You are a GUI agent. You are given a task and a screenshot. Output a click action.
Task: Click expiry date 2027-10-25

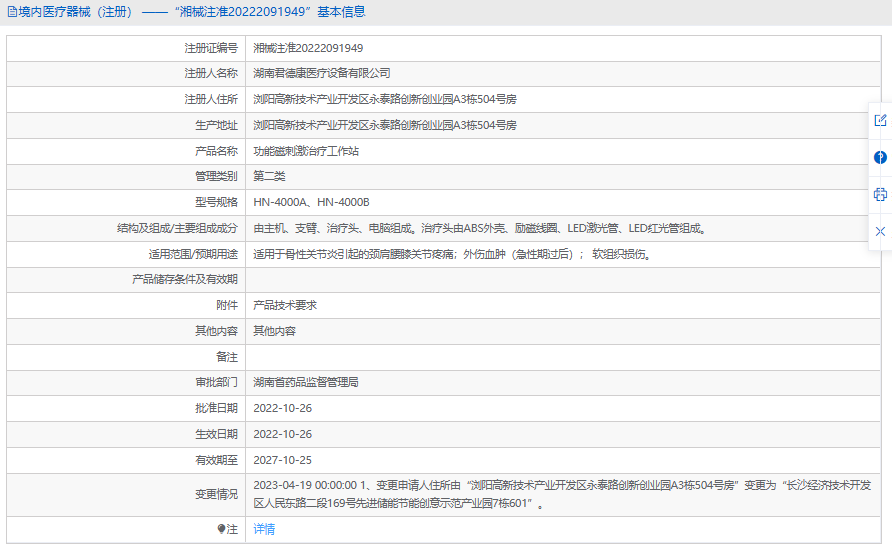283,460
